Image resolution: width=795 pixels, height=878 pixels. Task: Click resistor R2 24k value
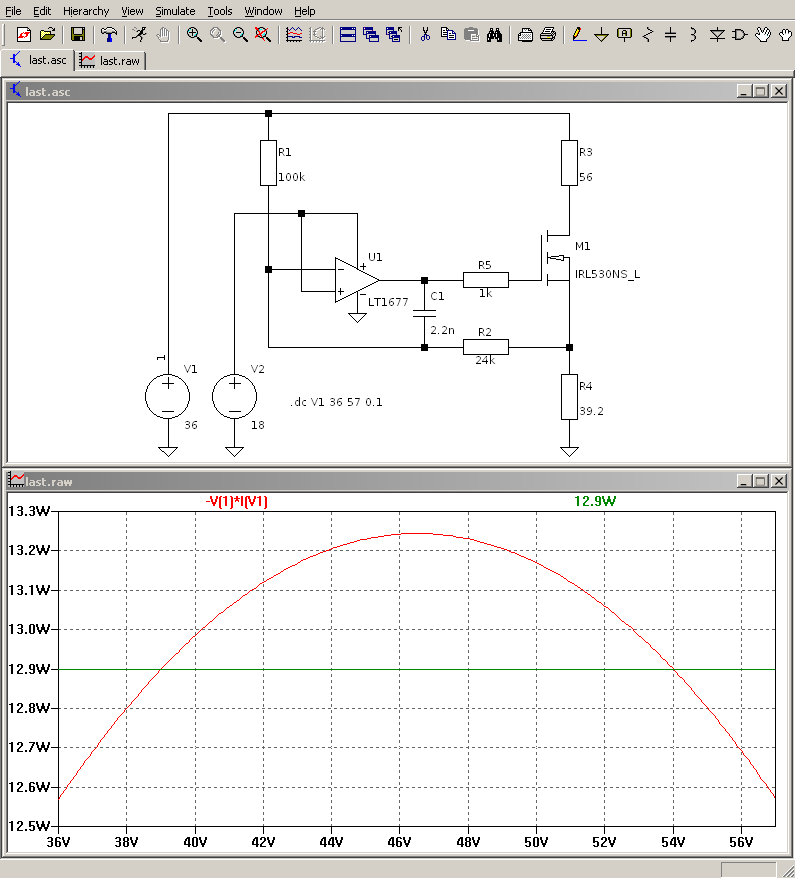[x=485, y=360]
